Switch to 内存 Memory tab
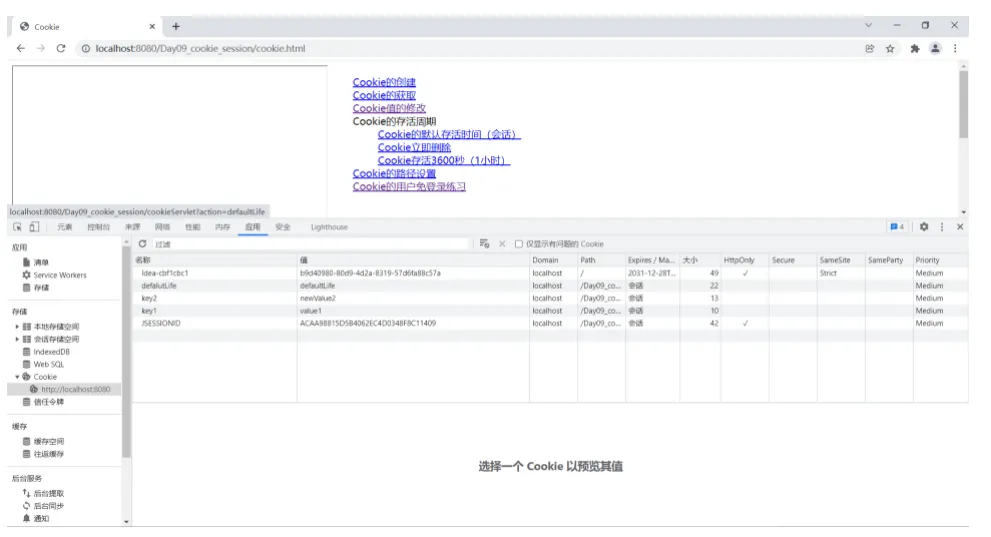 [222, 227]
